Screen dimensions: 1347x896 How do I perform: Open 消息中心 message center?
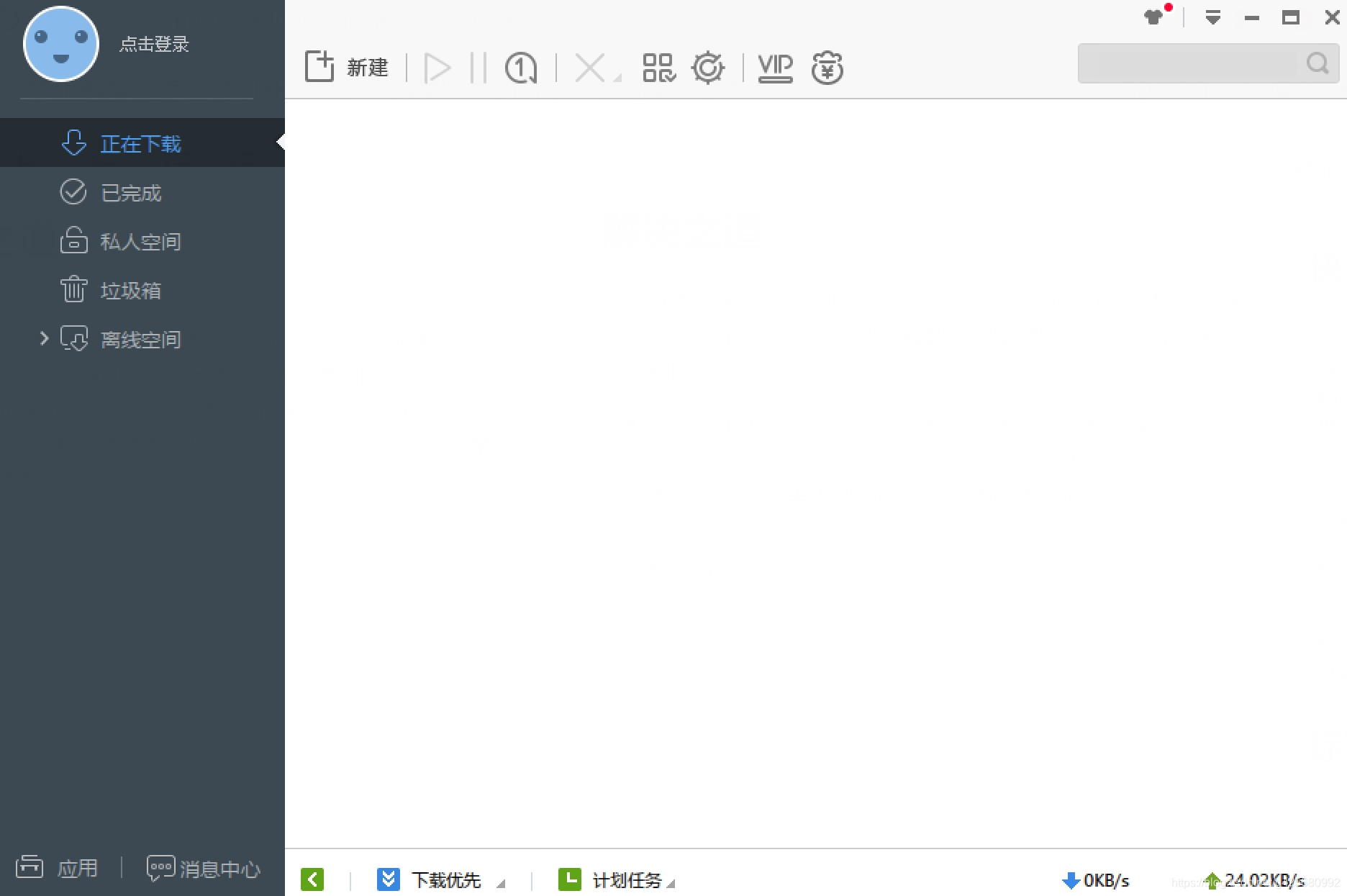pos(204,869)
